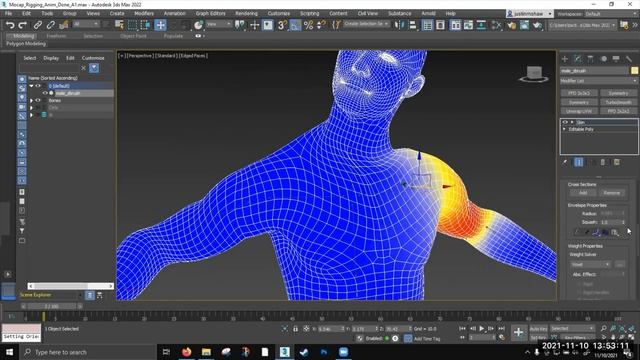
Task: Open the Modify tab in Command Panel
Action: [x=578, y=59]
